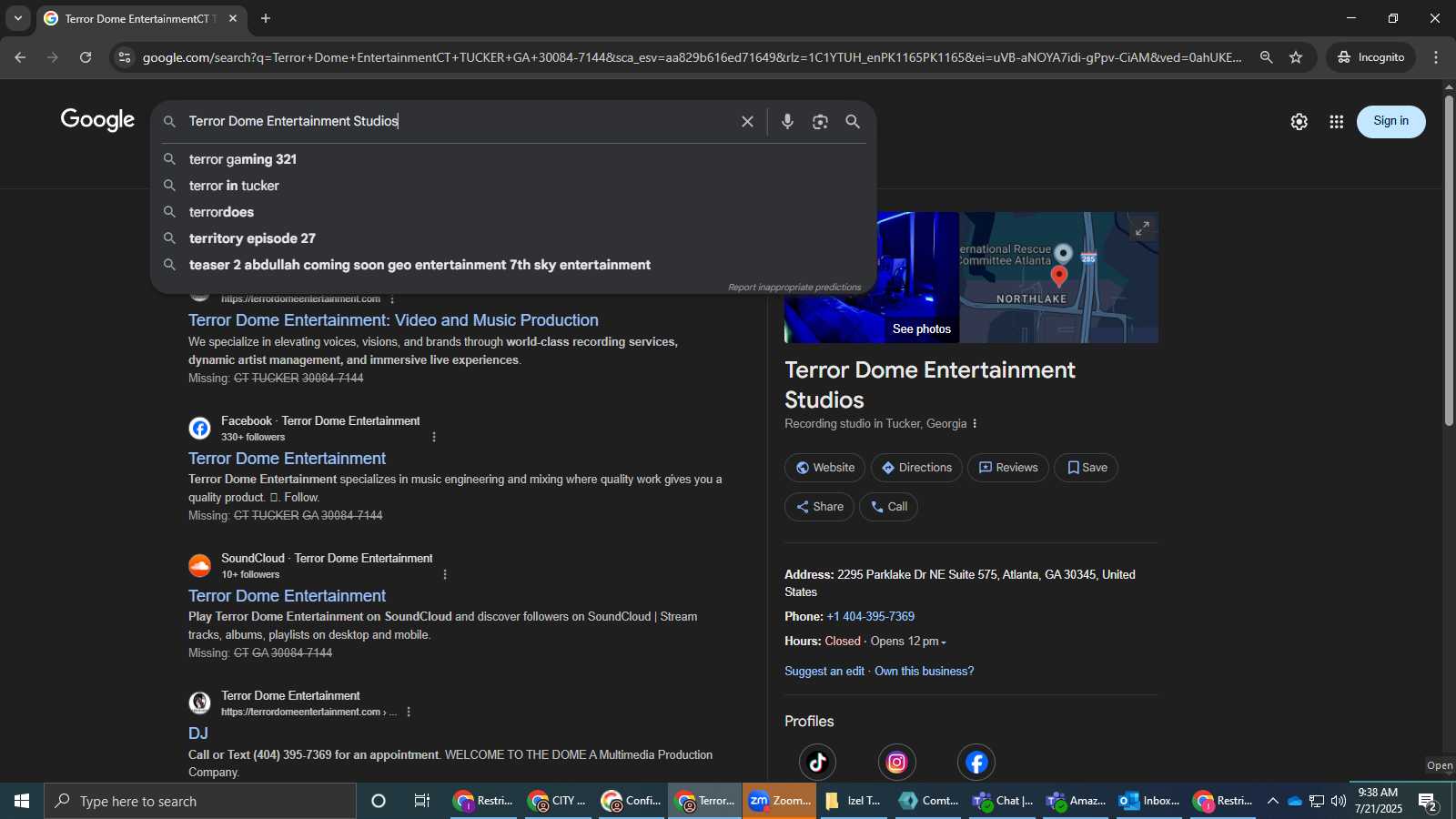Viewport: 1456px width, 819px height.
Task: Open Chrome three-dot menu
Action: (x=1436, y=57)
